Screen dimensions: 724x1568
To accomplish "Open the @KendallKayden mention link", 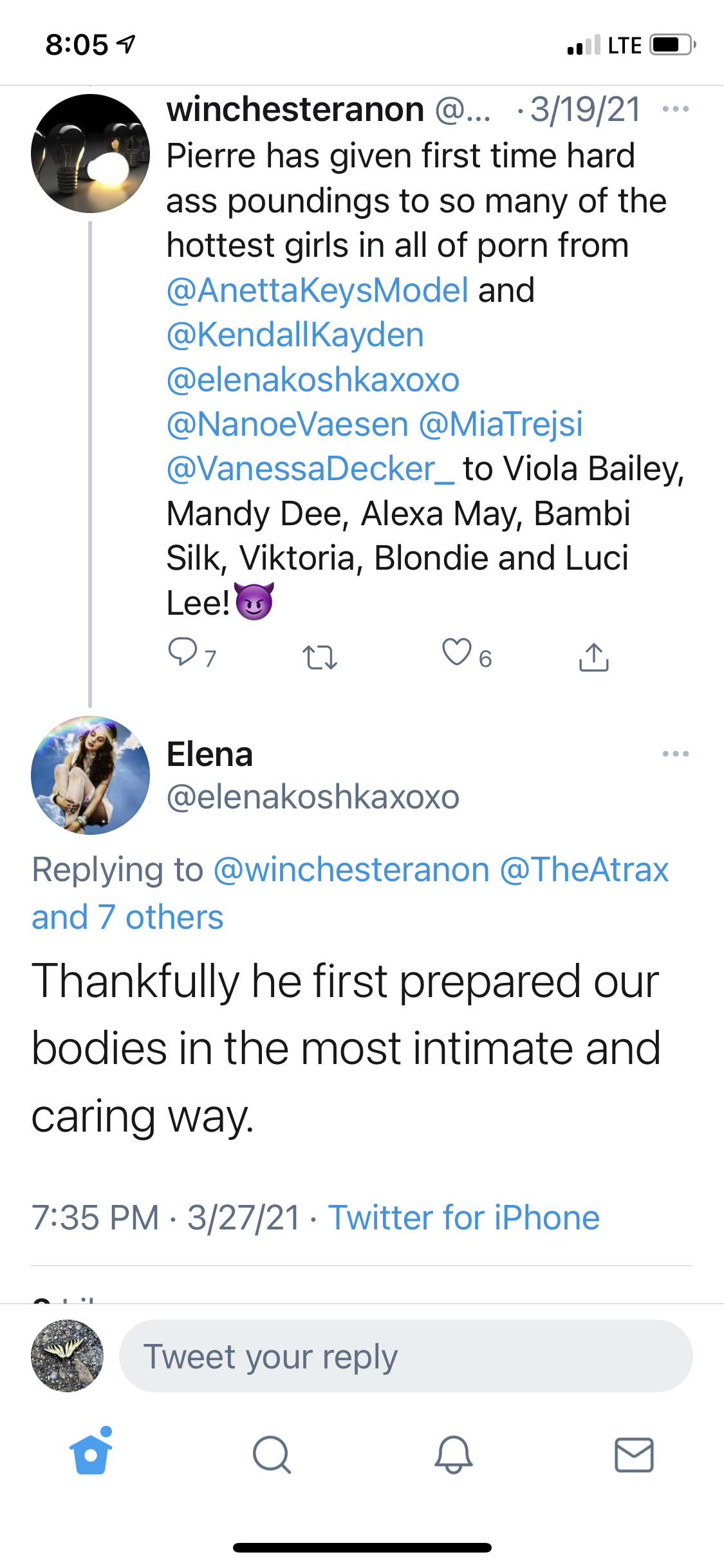I will coord(295,335).
